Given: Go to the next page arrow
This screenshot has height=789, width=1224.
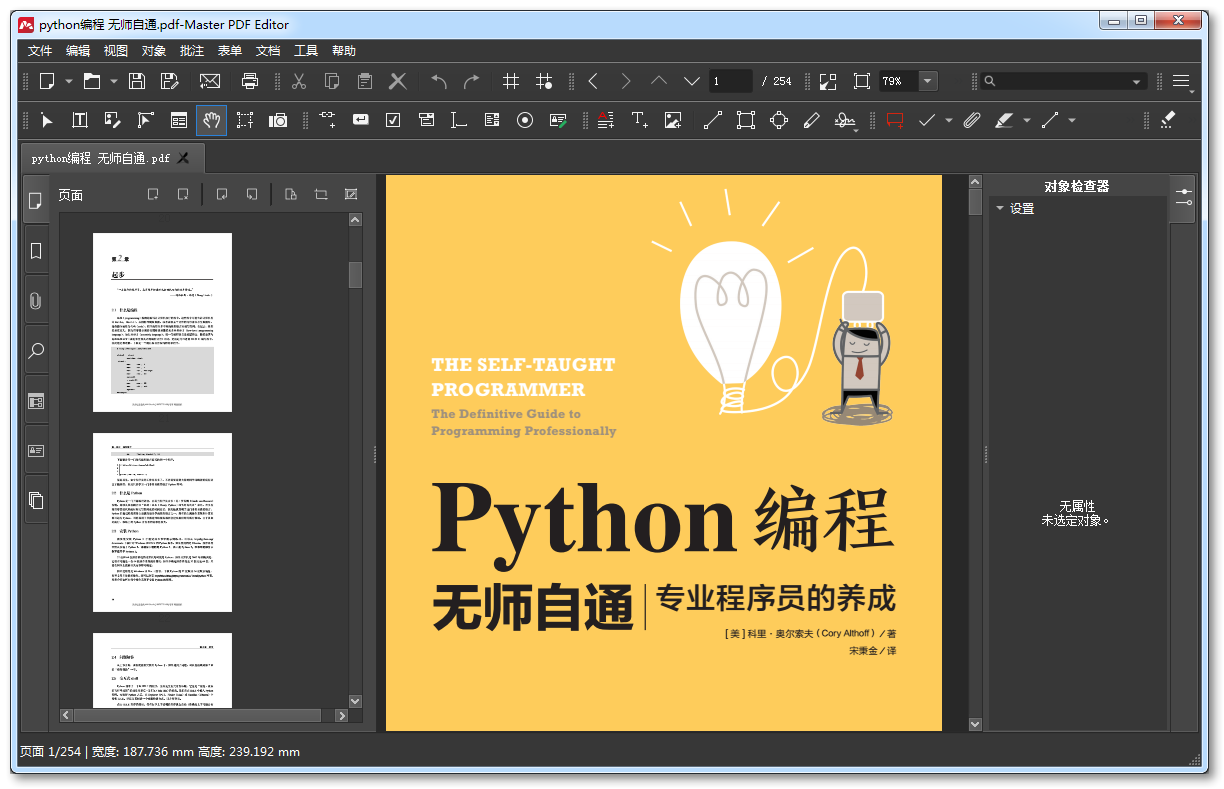Looking at the screenshot, I should tap(626, 81).
